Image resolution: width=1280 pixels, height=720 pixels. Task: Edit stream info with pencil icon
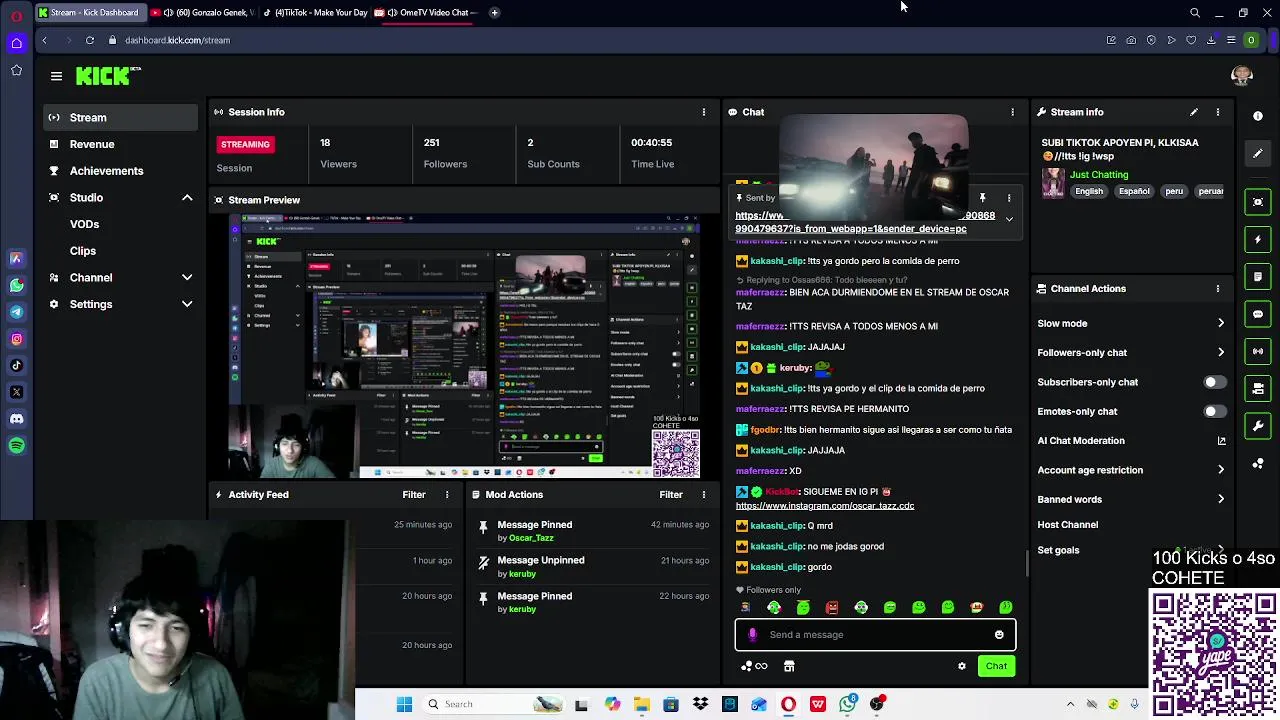coord(1193,112)
